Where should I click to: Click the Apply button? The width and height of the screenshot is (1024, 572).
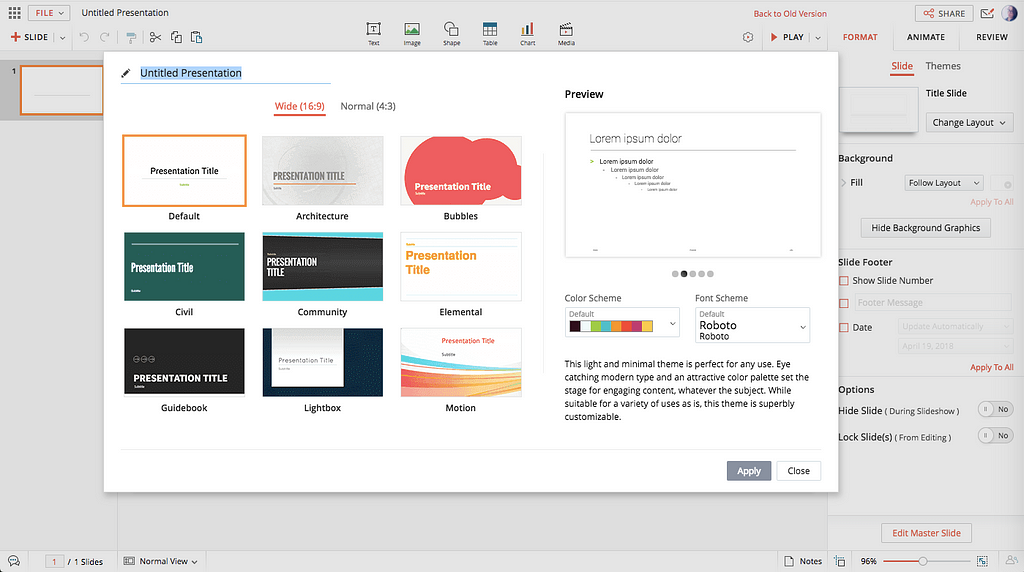(748, 471)
